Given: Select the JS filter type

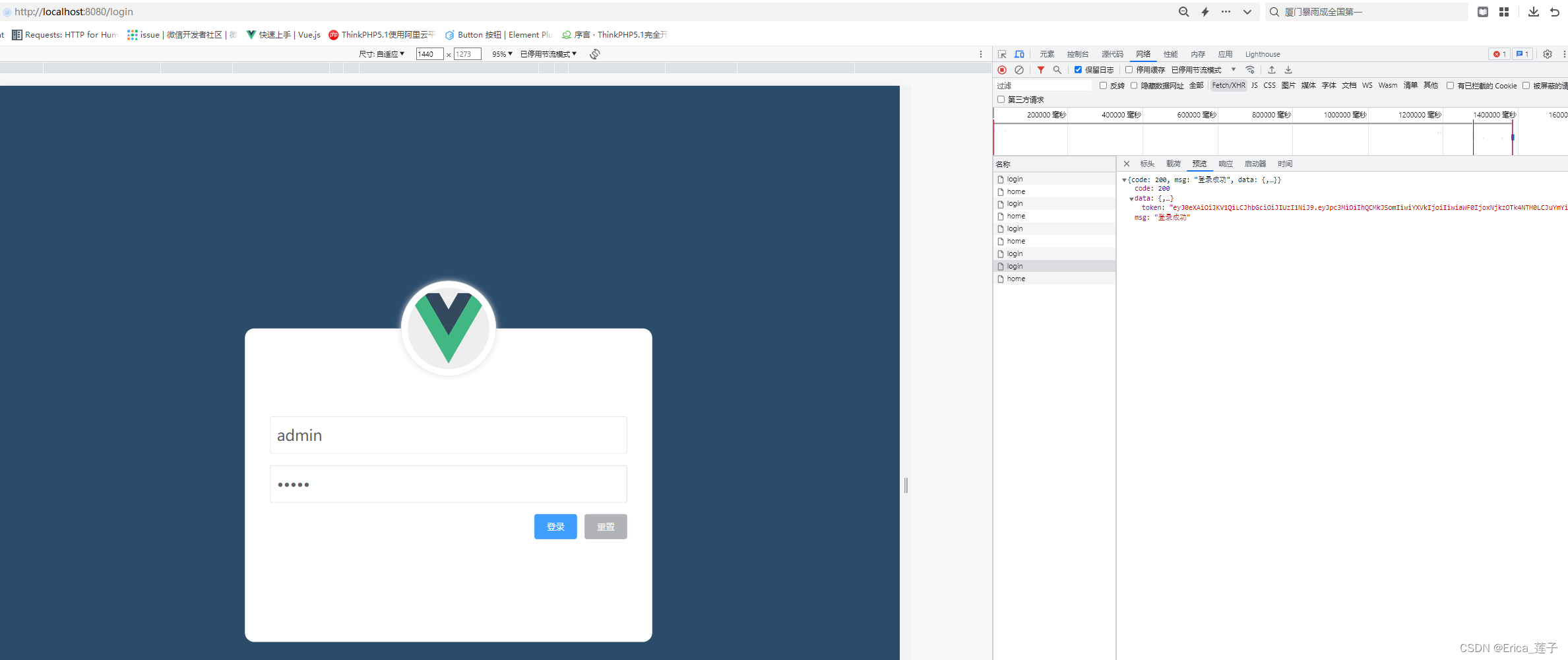Looking at the screenshot, I should pyautogui.click(x=1255, y=86).
